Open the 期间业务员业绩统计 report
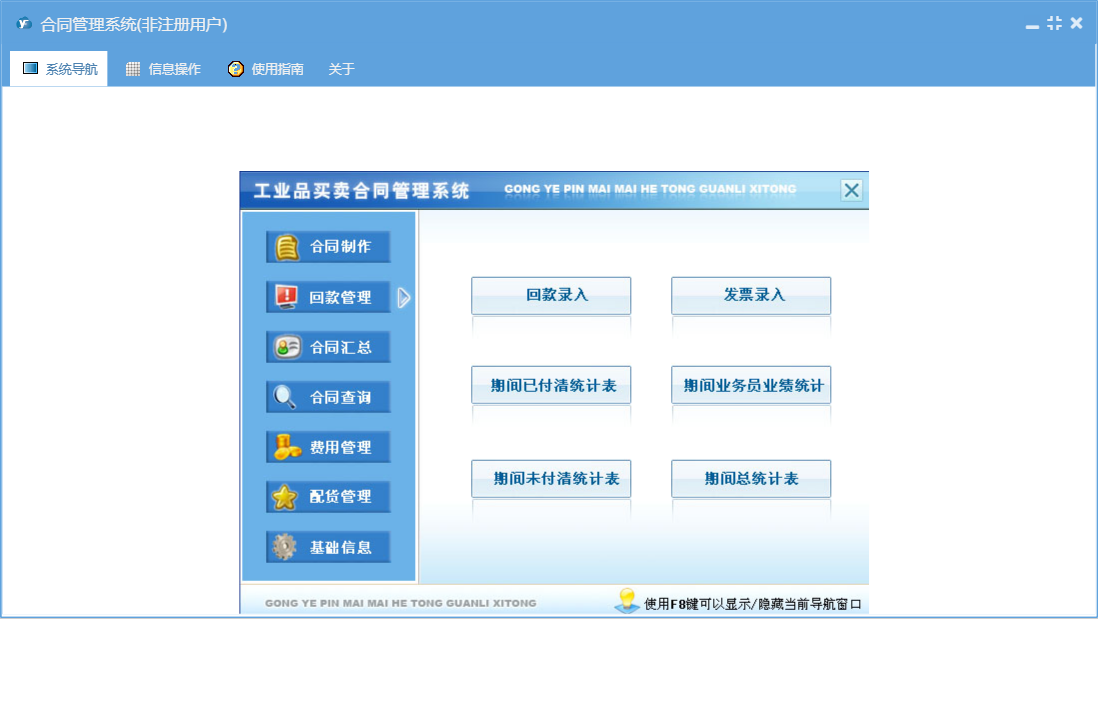The height and width of the screenshot is (728, 1098). click(x=751, y=385)
